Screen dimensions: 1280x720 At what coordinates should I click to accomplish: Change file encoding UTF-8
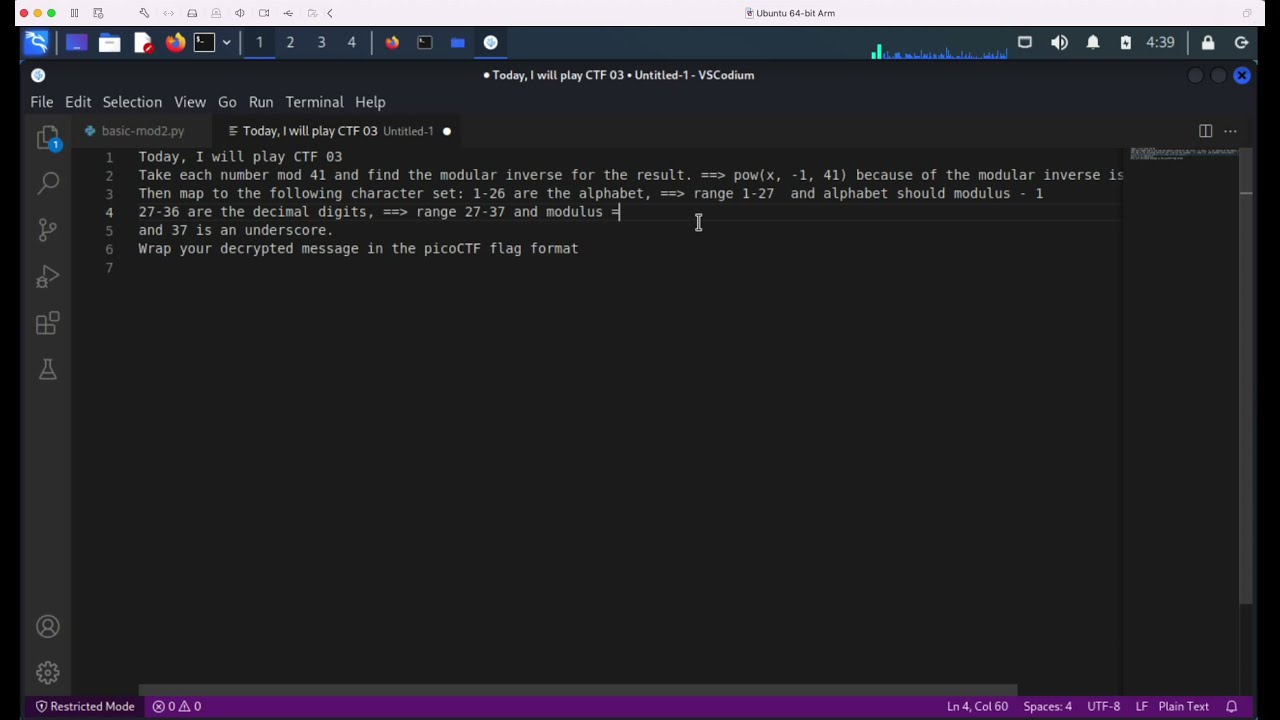1103,706
